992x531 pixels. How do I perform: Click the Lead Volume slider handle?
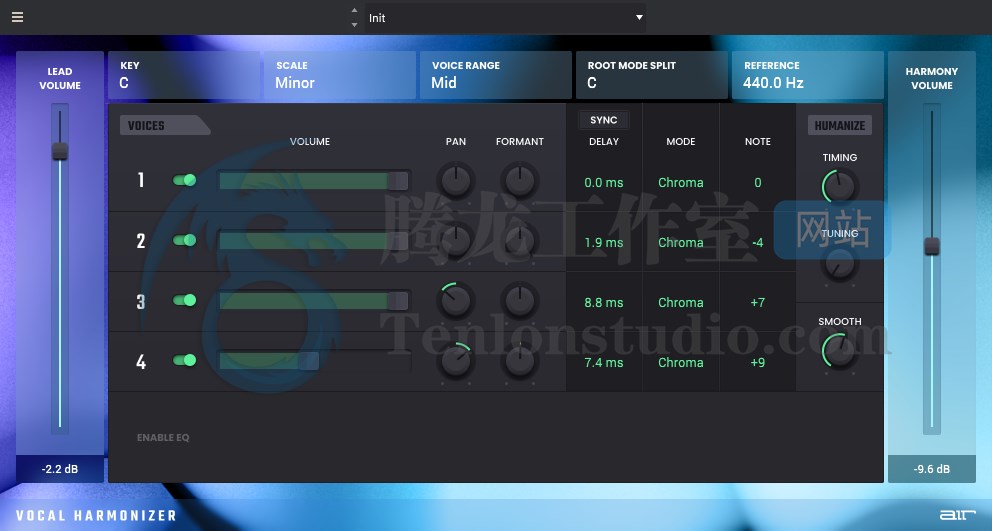tap(60, 151)
